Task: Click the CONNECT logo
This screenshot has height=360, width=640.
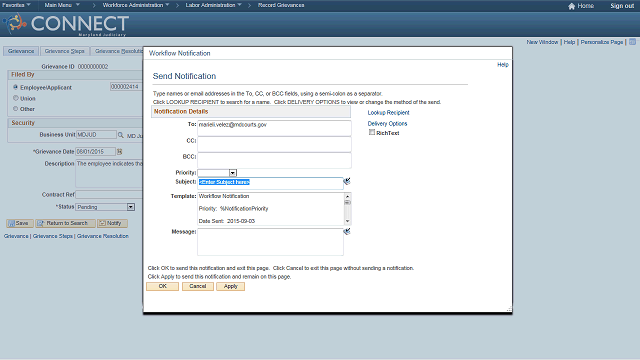Action: [x=67, y=24]
